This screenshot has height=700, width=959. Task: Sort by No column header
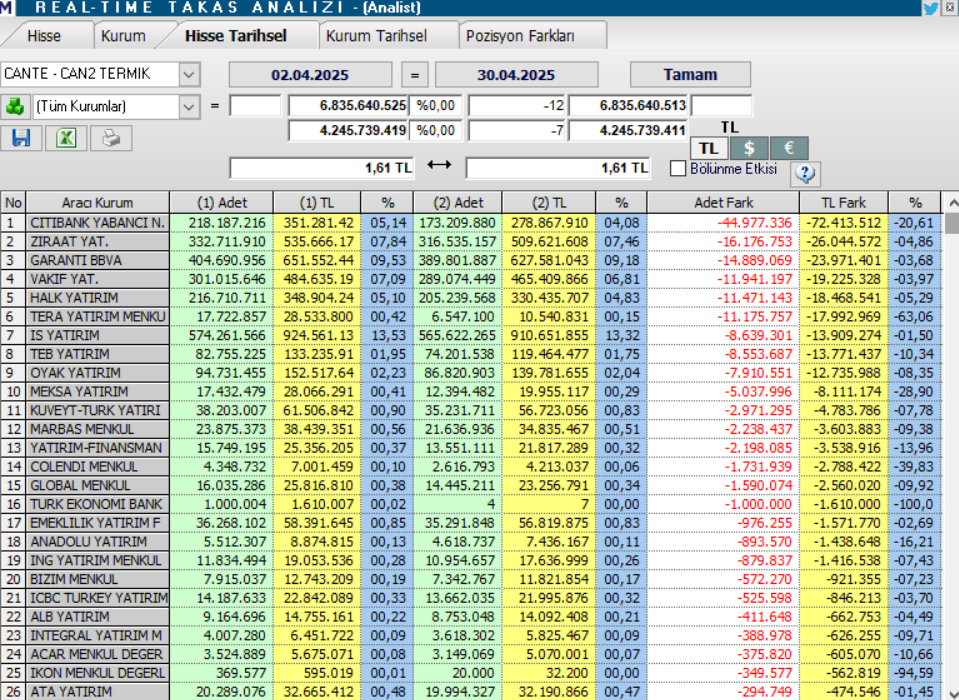pos(13,203)
